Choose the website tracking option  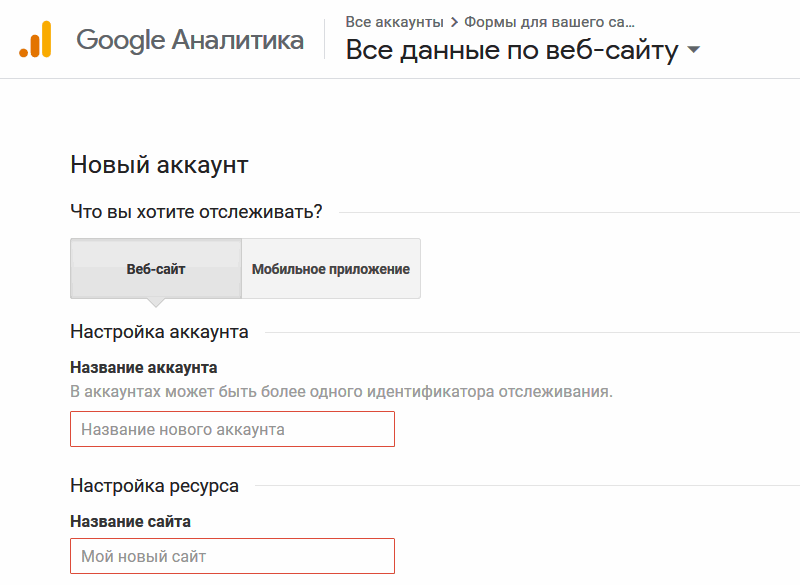155,268
